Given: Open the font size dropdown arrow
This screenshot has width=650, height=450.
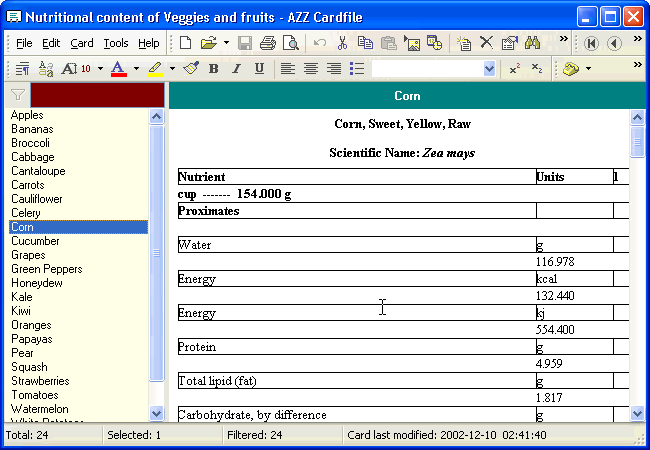Looking at the screenshot, I should pyautogui.click(x=100, y=68).
